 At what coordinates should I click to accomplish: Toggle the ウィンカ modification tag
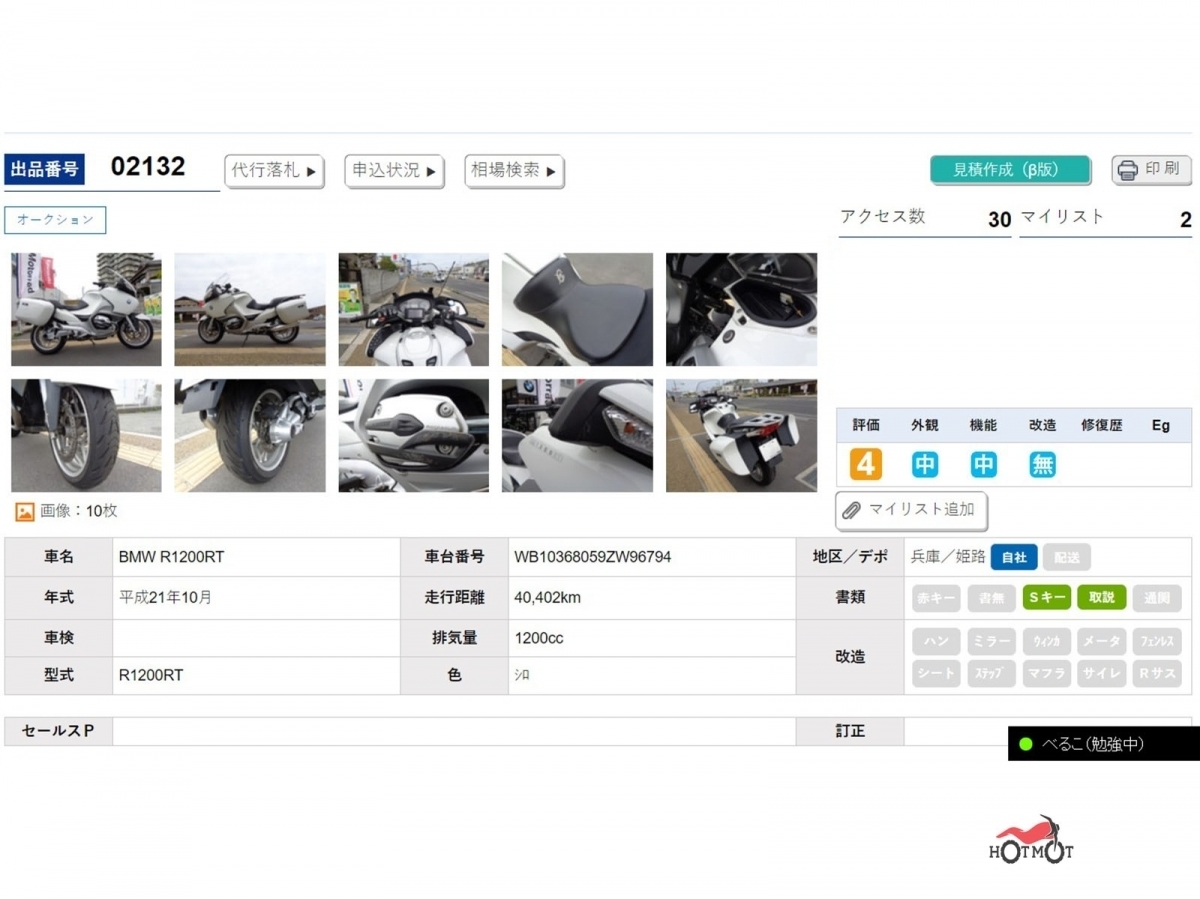1047,642
